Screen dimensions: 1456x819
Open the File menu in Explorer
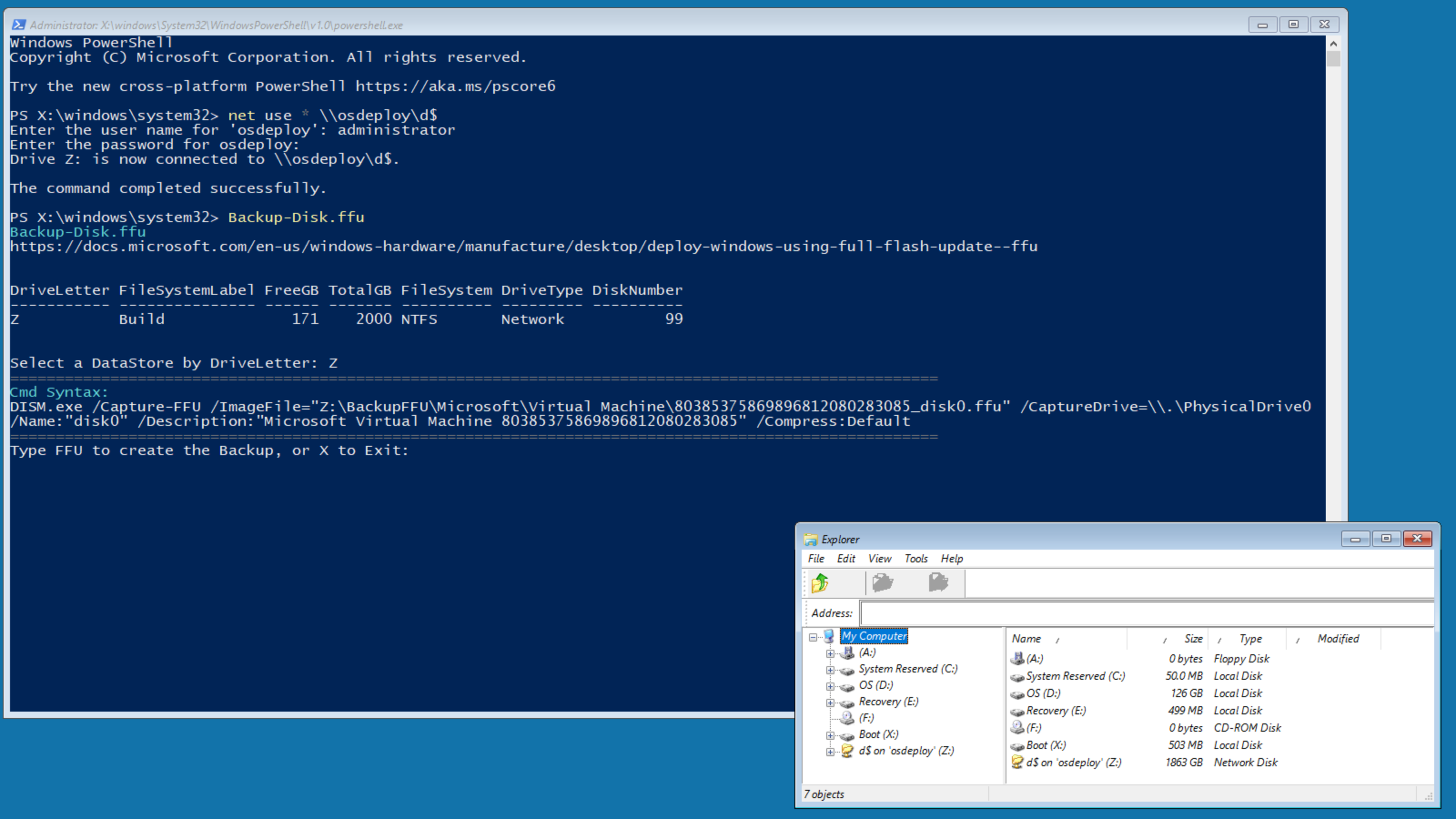click(x=816, y=558)
